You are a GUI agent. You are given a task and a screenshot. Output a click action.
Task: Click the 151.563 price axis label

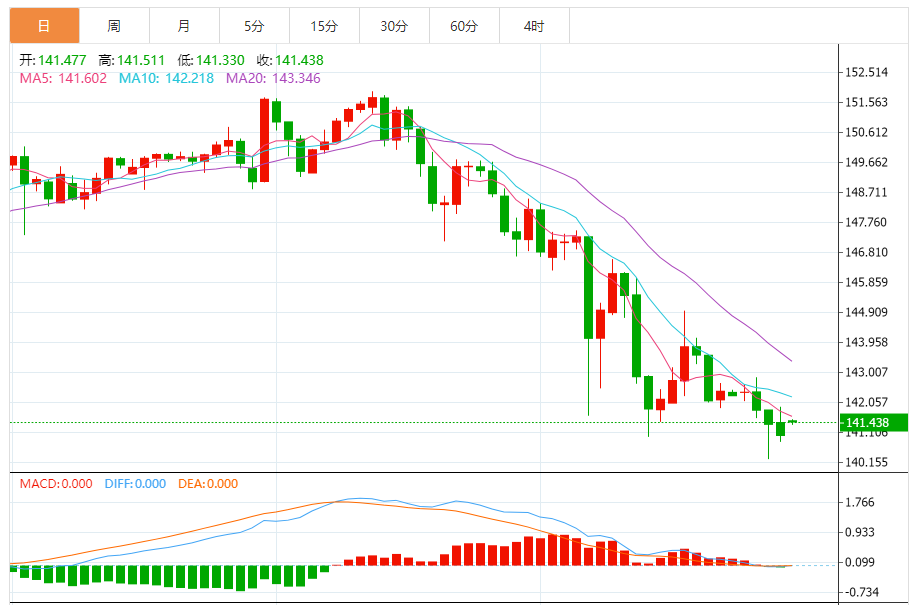867,102
